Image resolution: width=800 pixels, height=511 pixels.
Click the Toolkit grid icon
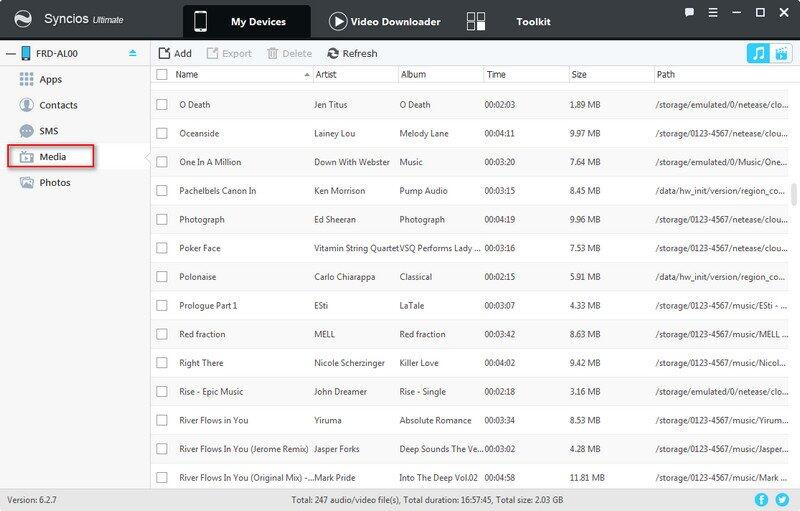pyautogui.click(x=476, y=21)
